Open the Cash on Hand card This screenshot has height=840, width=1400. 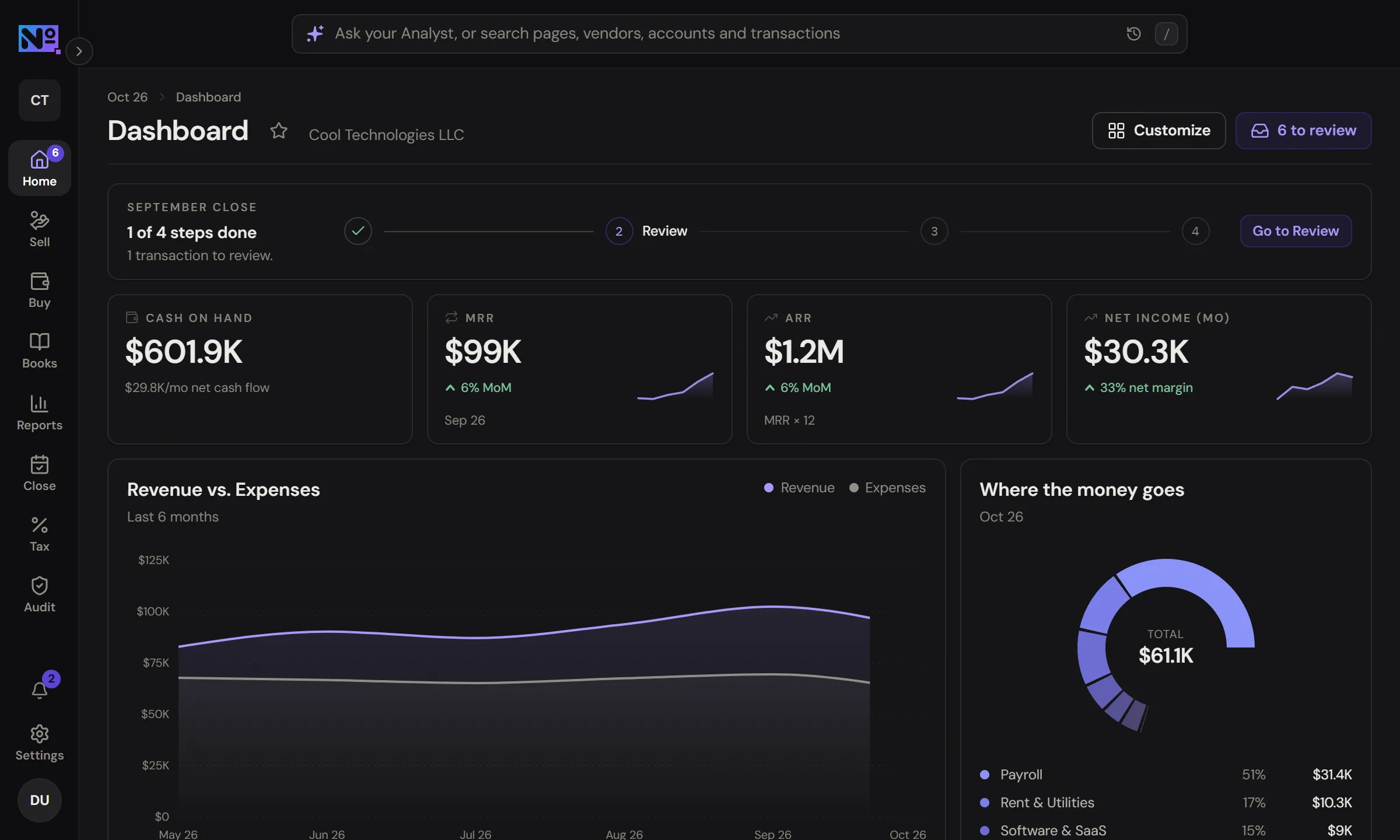click(x=260, y=369)
